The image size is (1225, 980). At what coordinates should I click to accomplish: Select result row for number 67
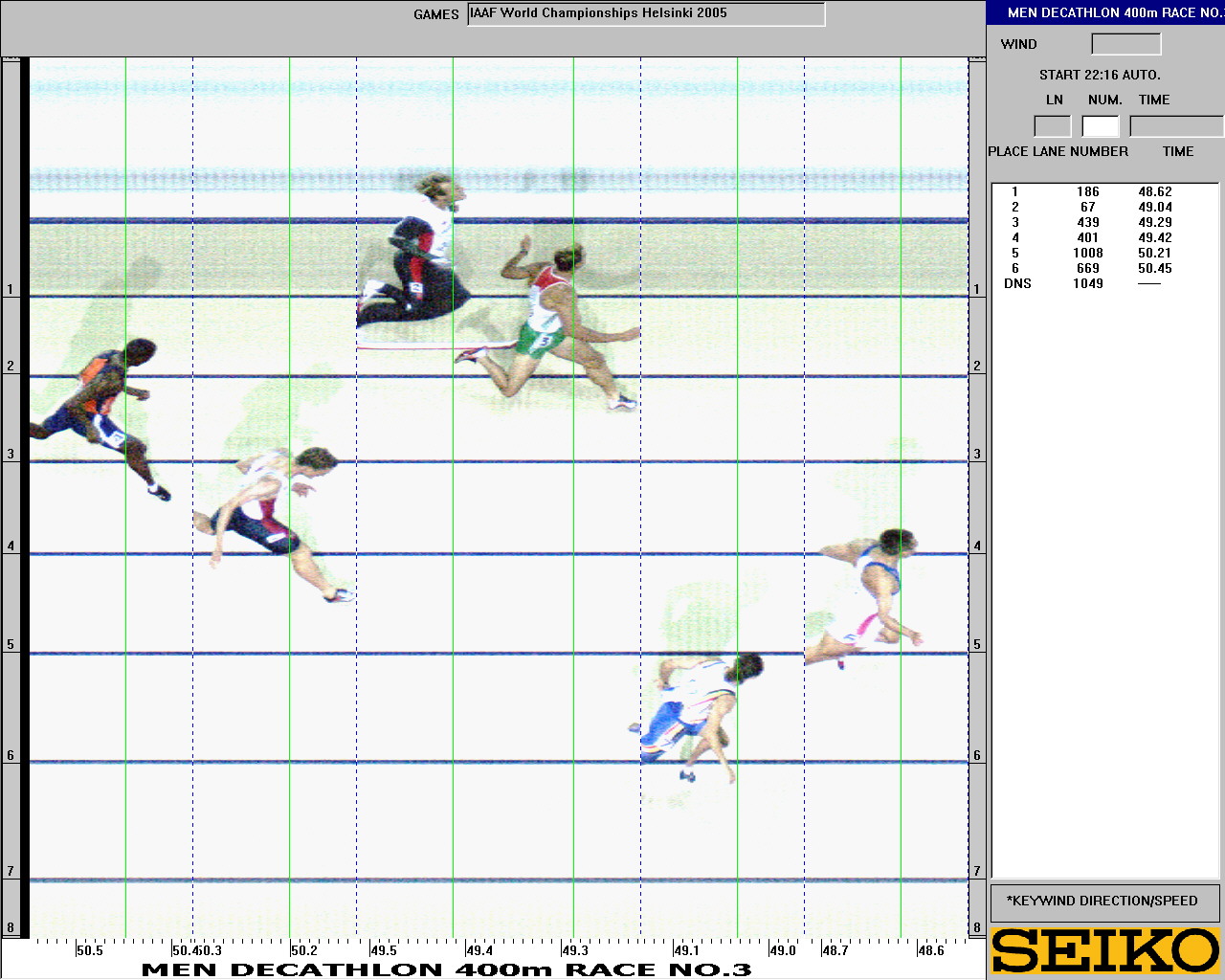(1088, 208)
